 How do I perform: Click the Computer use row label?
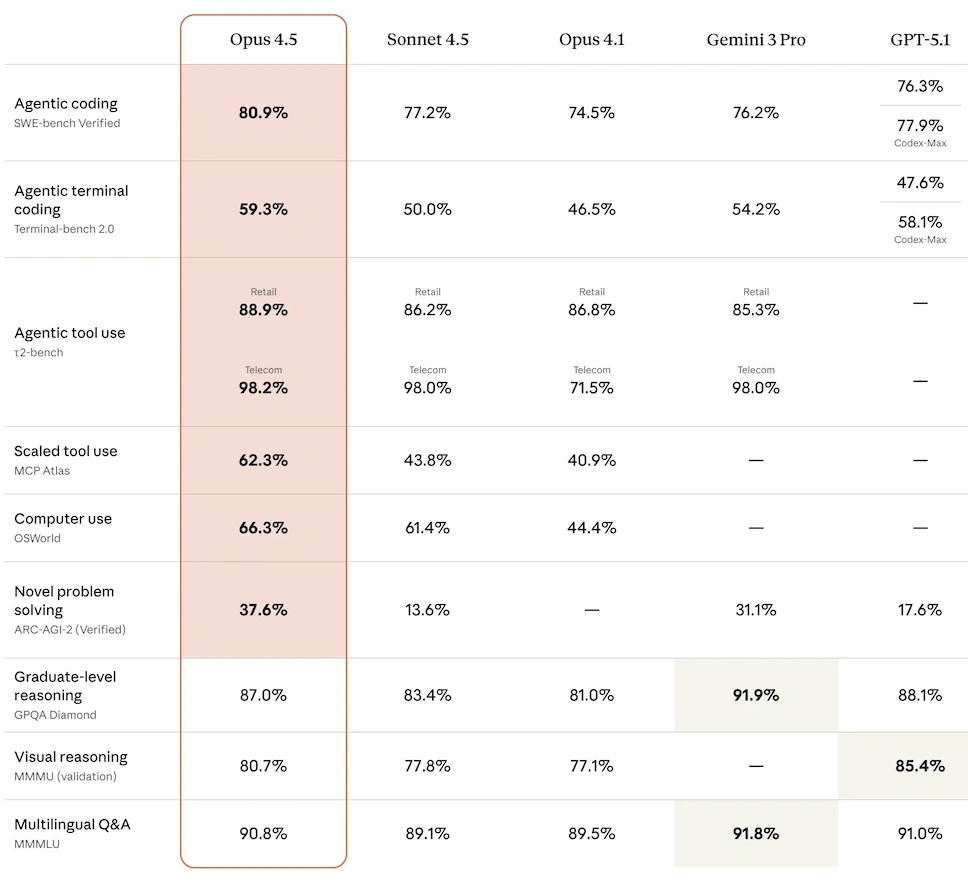click(x=63, y=519)
